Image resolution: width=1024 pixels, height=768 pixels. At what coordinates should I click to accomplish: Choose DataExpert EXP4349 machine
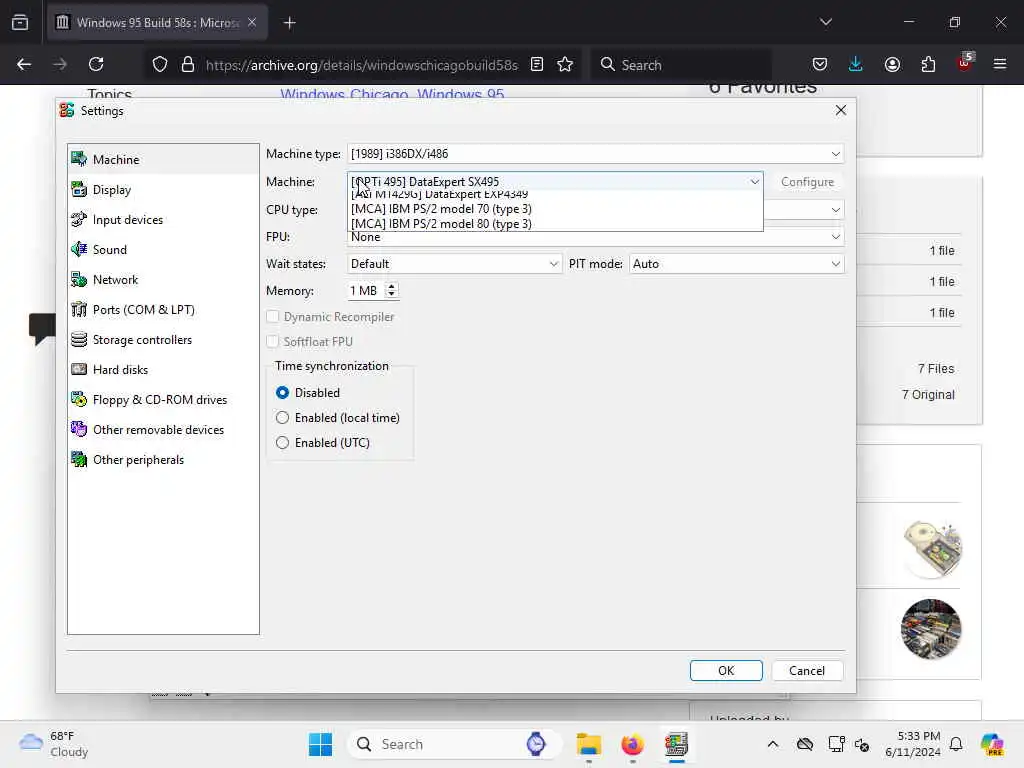tap(555, 195)
